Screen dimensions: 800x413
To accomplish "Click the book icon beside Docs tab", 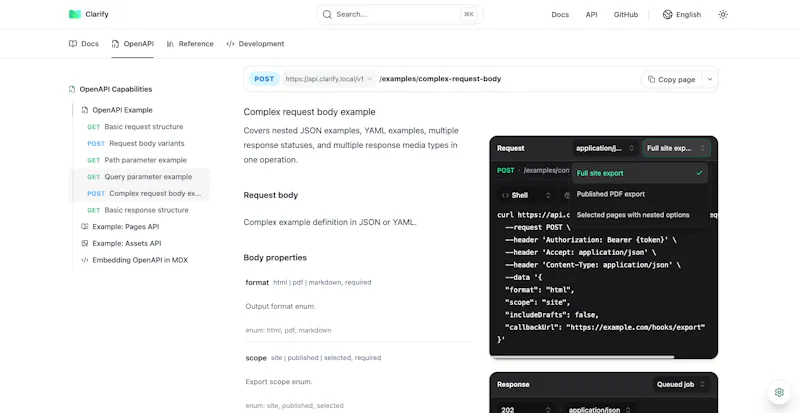I will pyautogui.click(x=73, y=44).
